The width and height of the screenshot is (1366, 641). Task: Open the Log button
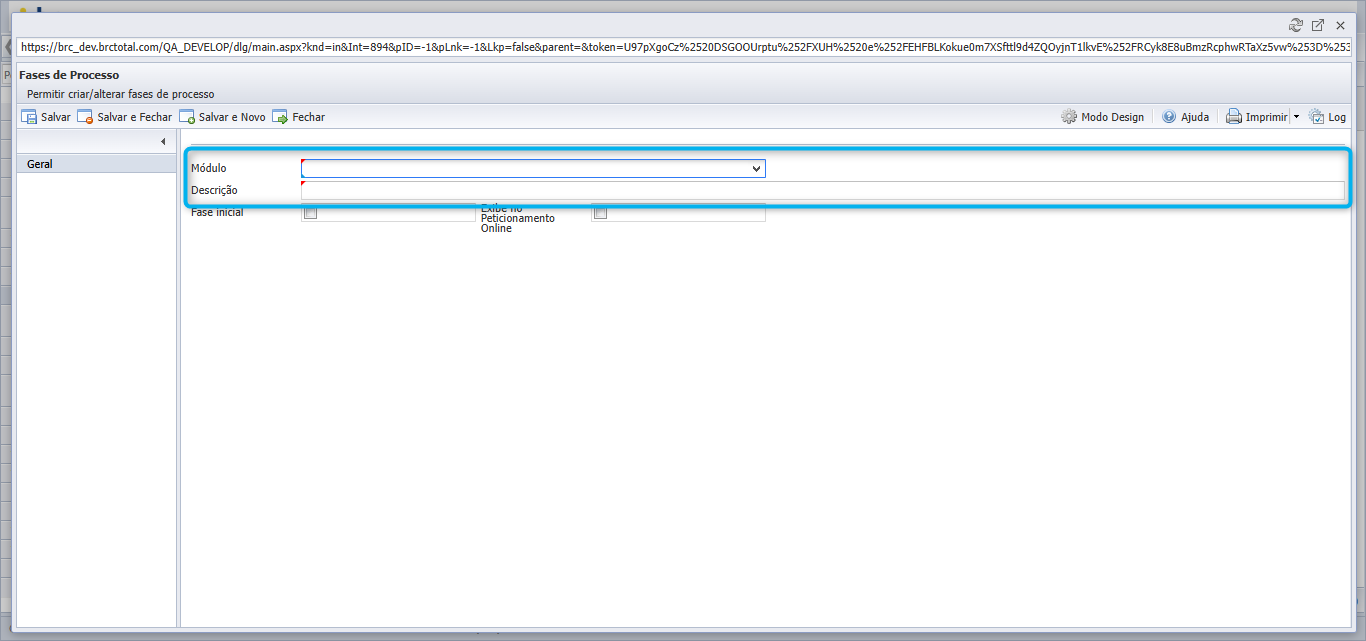point(1327,117)
